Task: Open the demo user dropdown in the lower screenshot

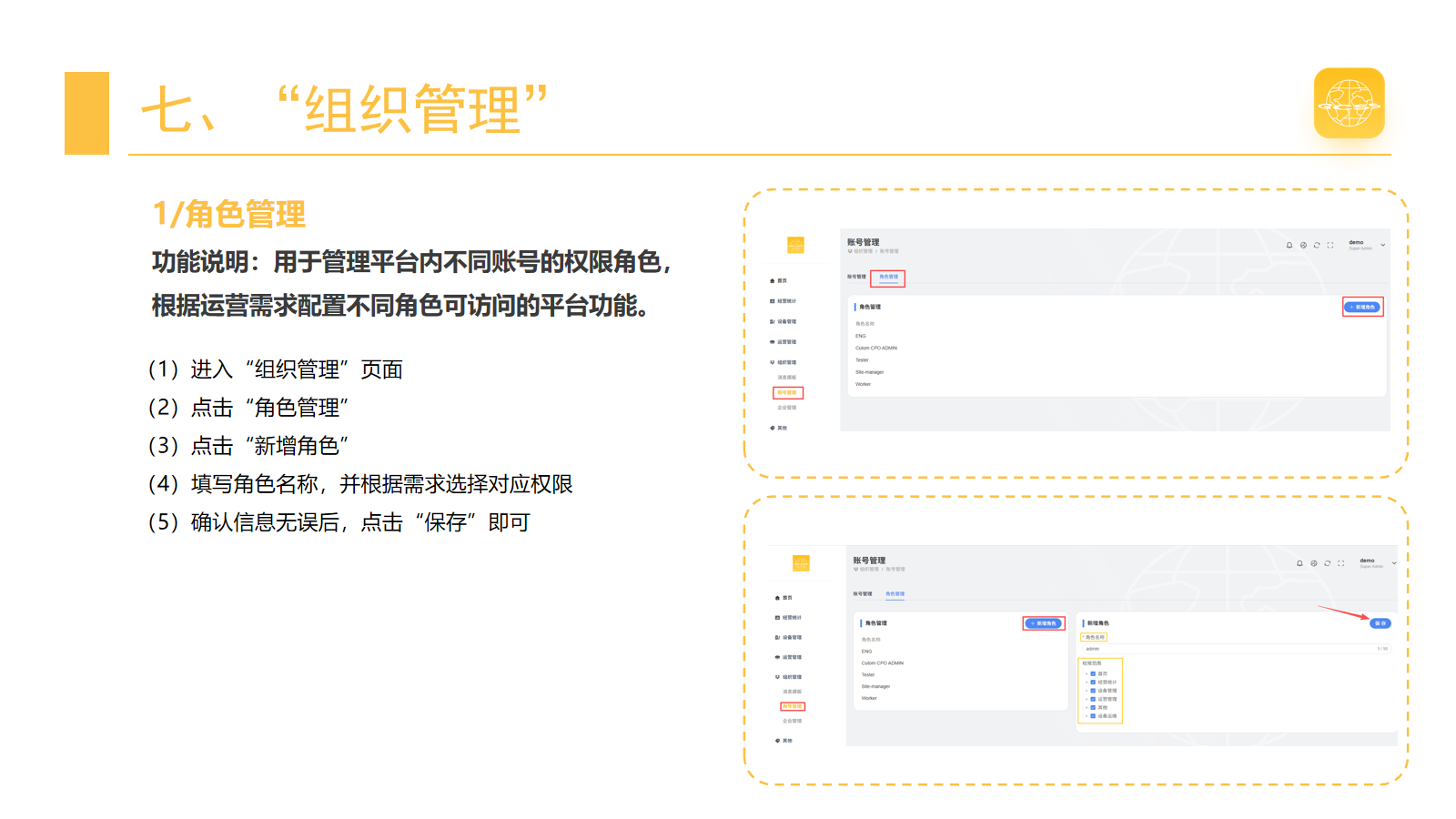Action: pyautogui.click(x=1377, y=563)
